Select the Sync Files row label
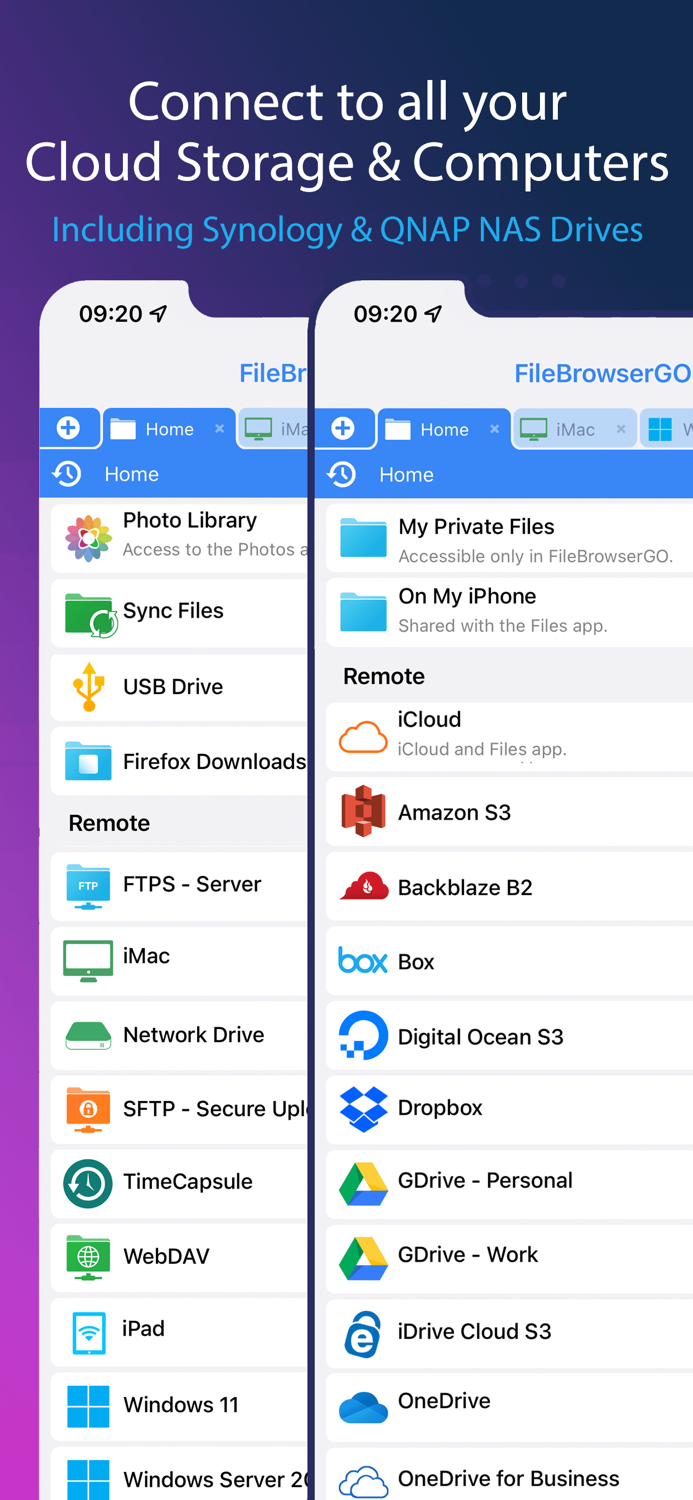 tap(173, 611)
